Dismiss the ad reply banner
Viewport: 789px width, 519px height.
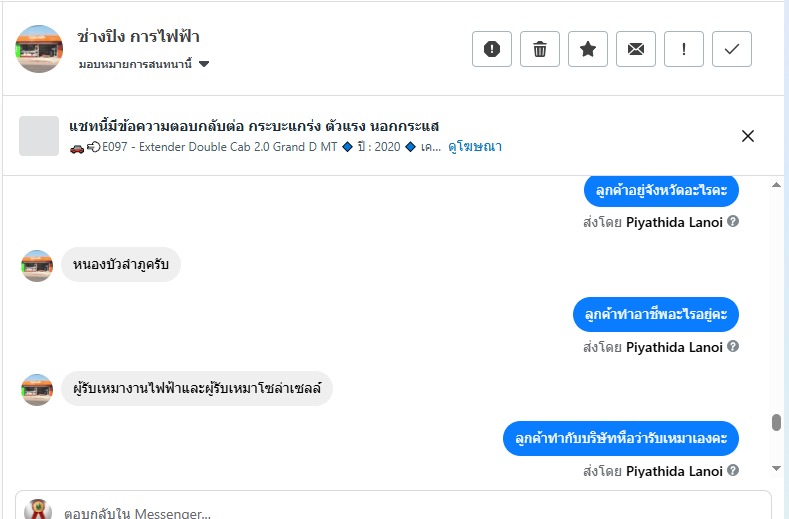pyautogui.click(x=748, y=136)
